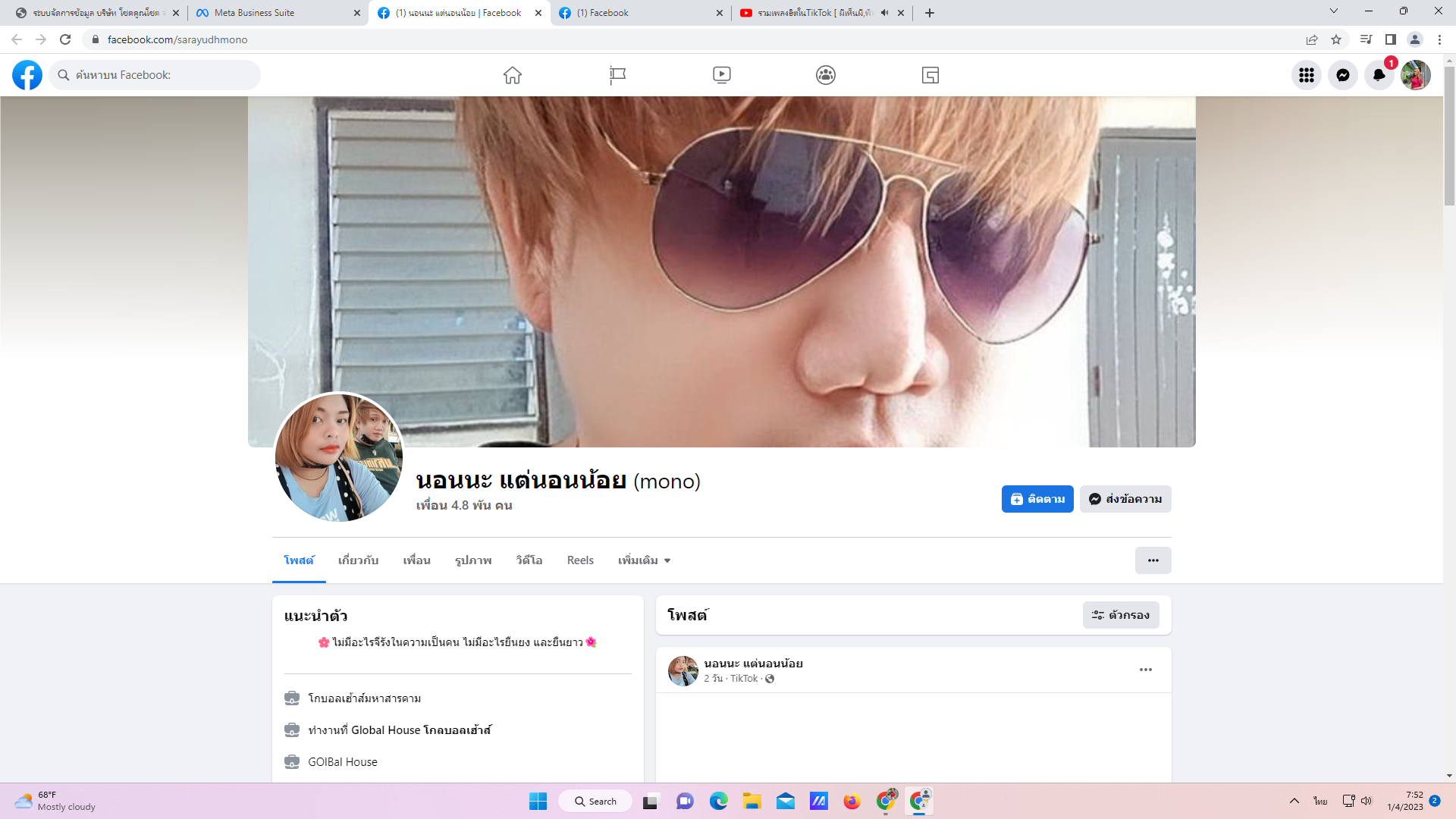1456x819 pixels.
Task: Open the Messenger icon
Action: 1342,75
